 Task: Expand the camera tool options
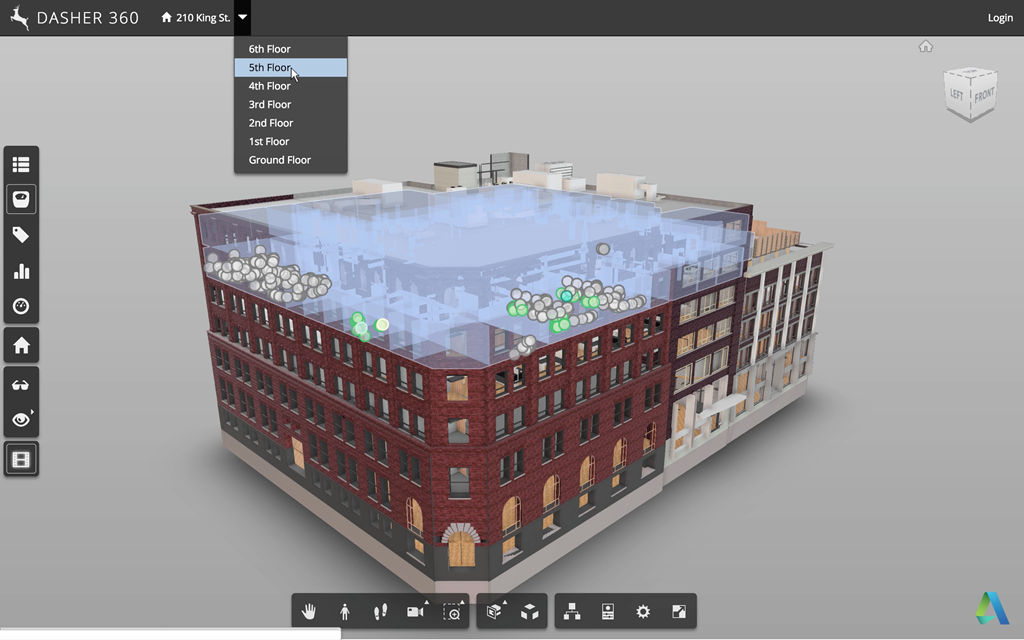[426, 603]
